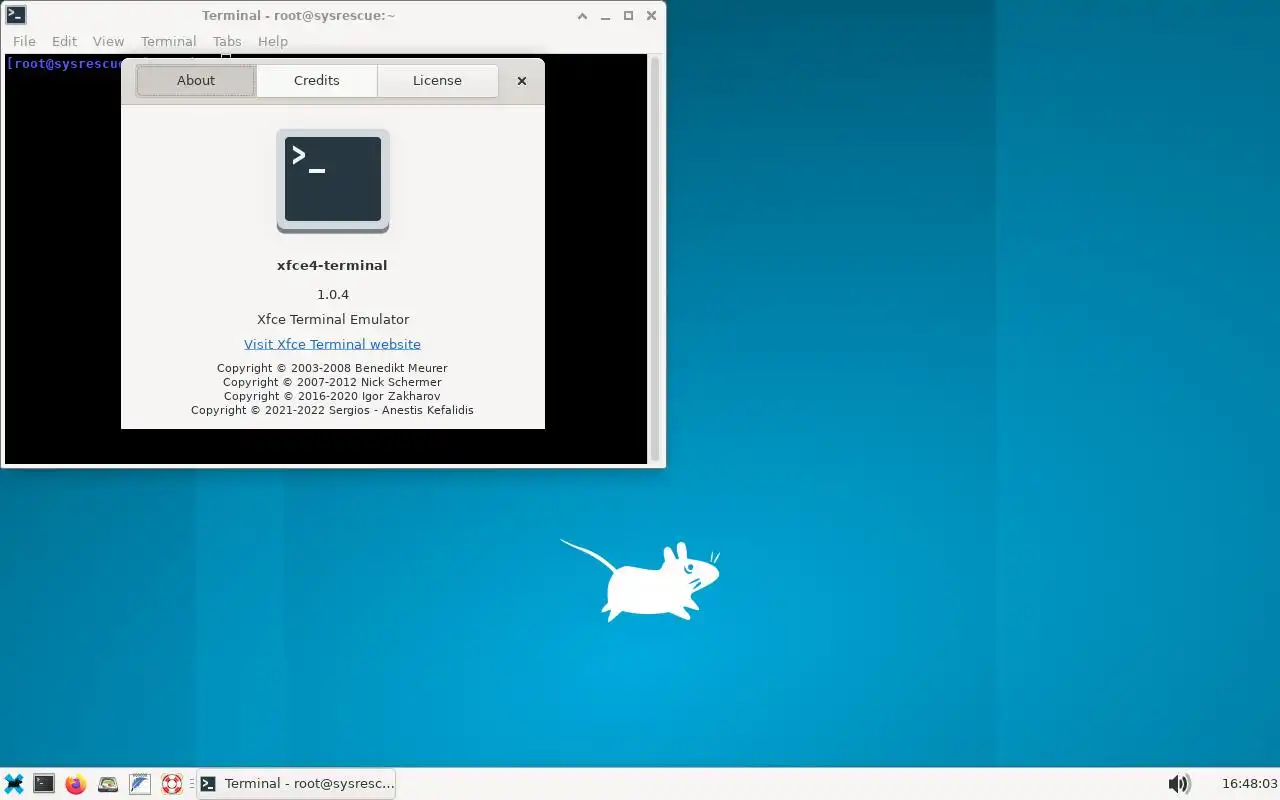Image resolution: width=1280 pixels, height=800 pixels.
Task: Open the File menu in Terminal
Action: coord(24,41)
